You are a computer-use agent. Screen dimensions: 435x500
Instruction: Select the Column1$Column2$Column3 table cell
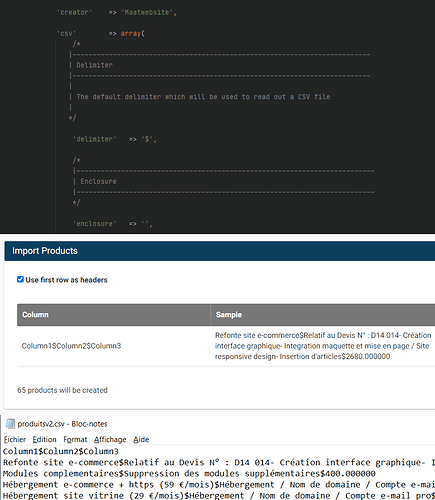pos(114,346)
